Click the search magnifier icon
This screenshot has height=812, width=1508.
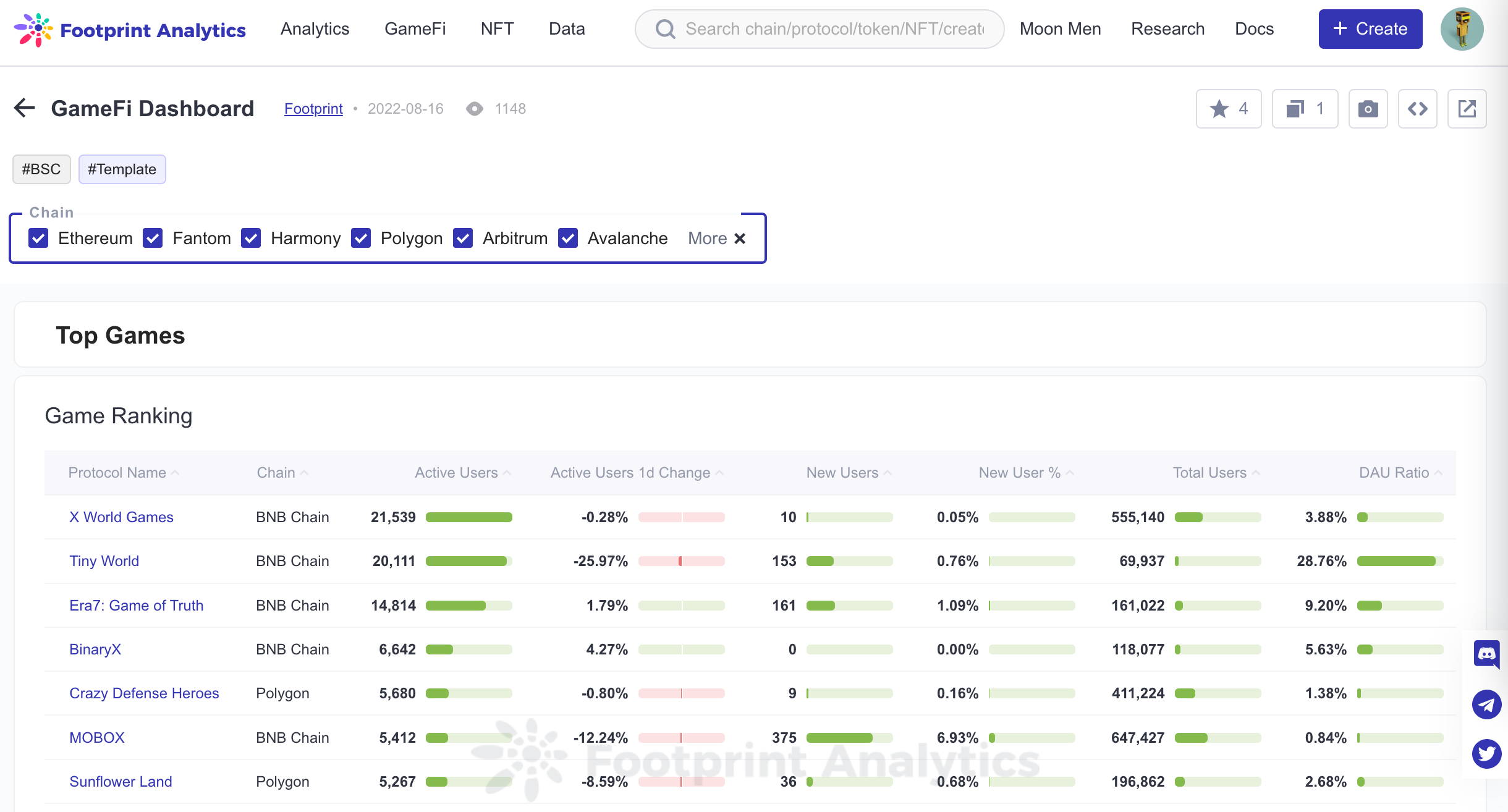pyautogui.click(x=665, y=29)
